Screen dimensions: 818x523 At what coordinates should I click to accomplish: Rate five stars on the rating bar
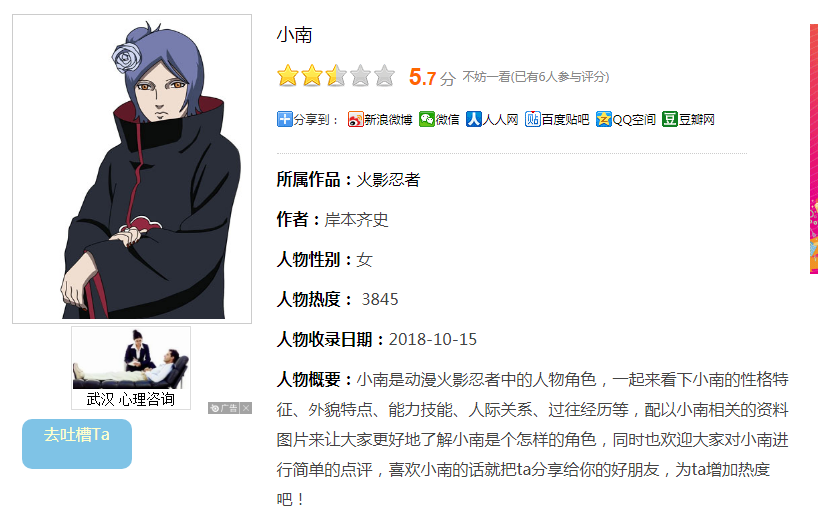click(x=384, y=76)
